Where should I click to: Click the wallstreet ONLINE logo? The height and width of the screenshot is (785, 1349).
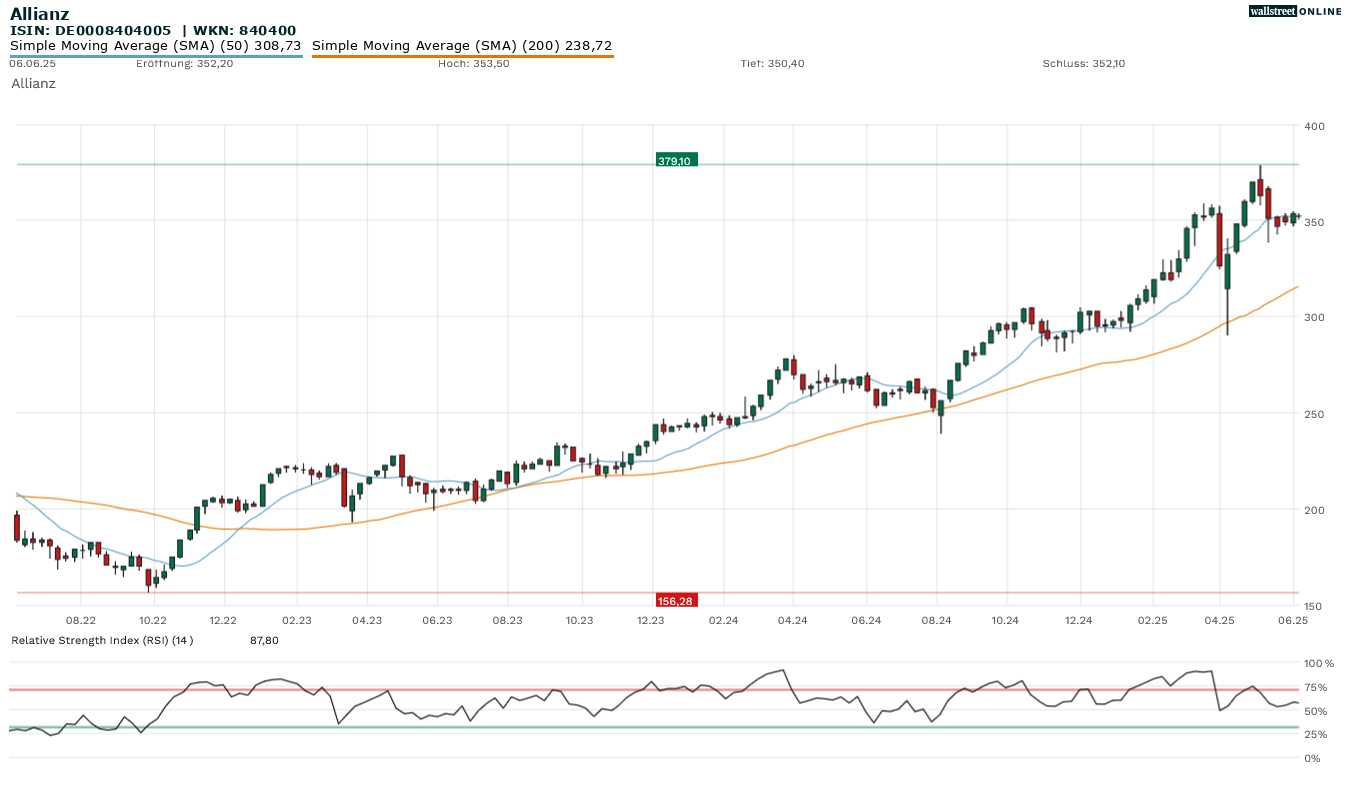pos(1294,11)
